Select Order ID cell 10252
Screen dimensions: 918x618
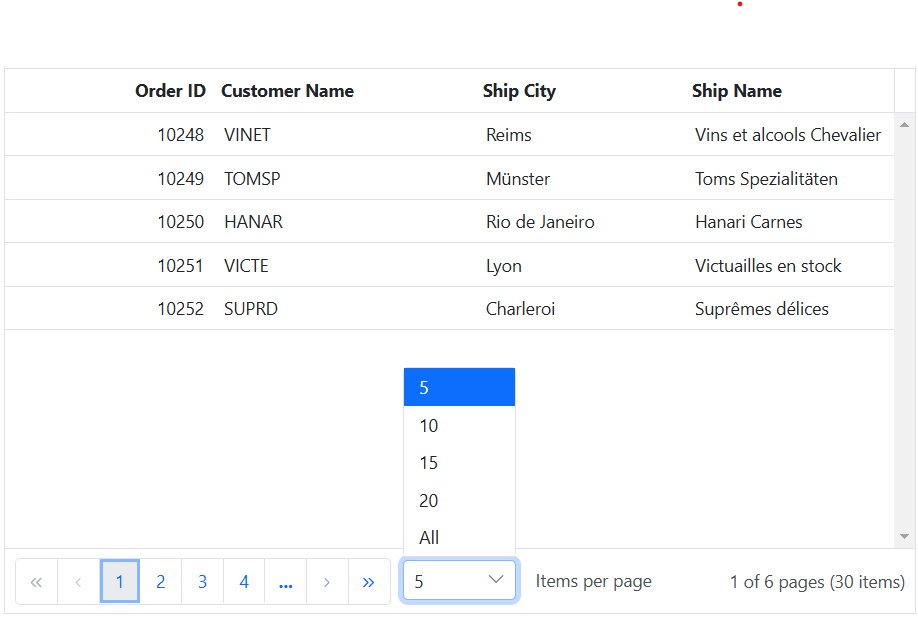pyautogui.click(x=180, y=308)
